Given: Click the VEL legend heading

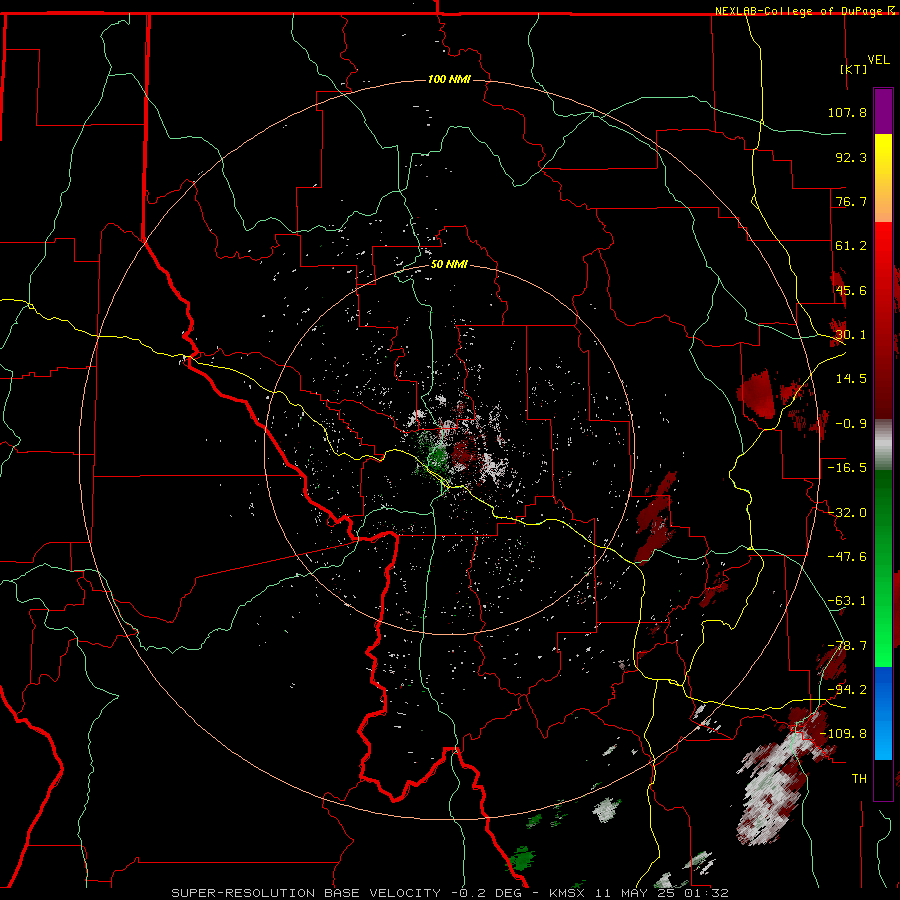Looking at the screenshot, I should (879, 60).
